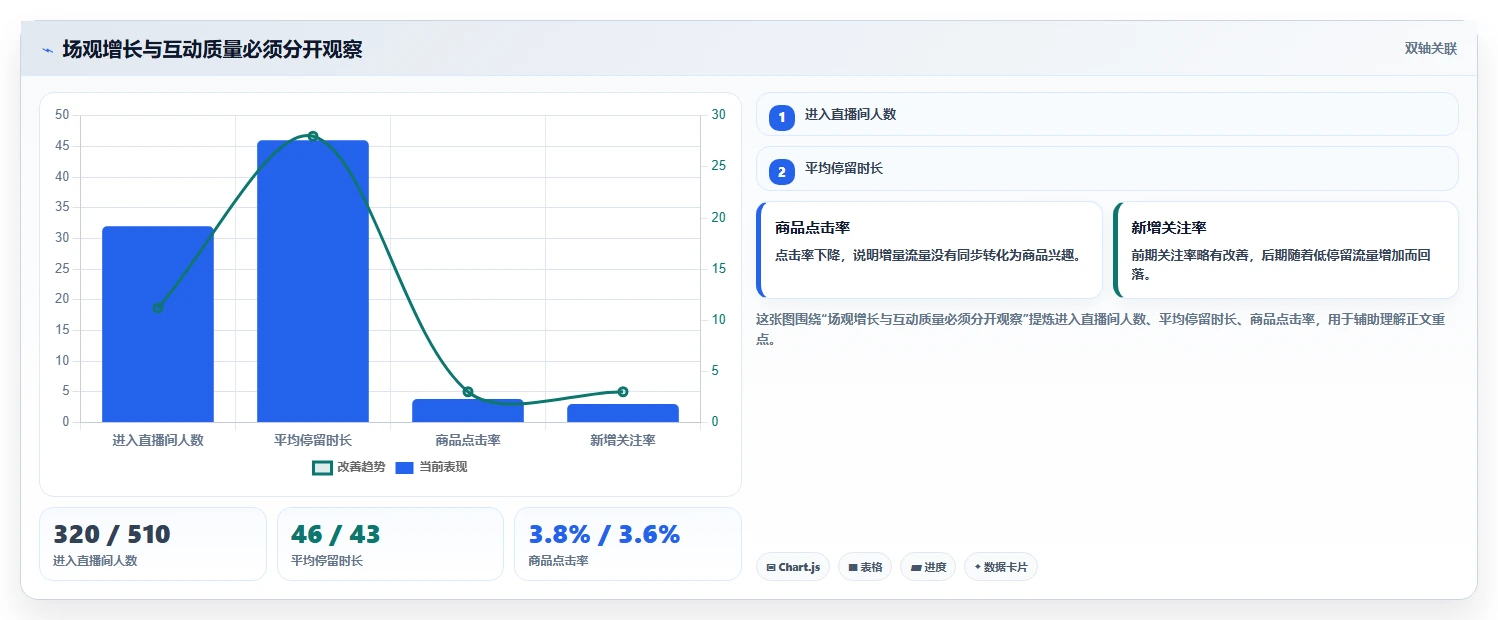Select the Chart.js tag chip
This screenshot has width=1498, height=620.
[793, 567]
